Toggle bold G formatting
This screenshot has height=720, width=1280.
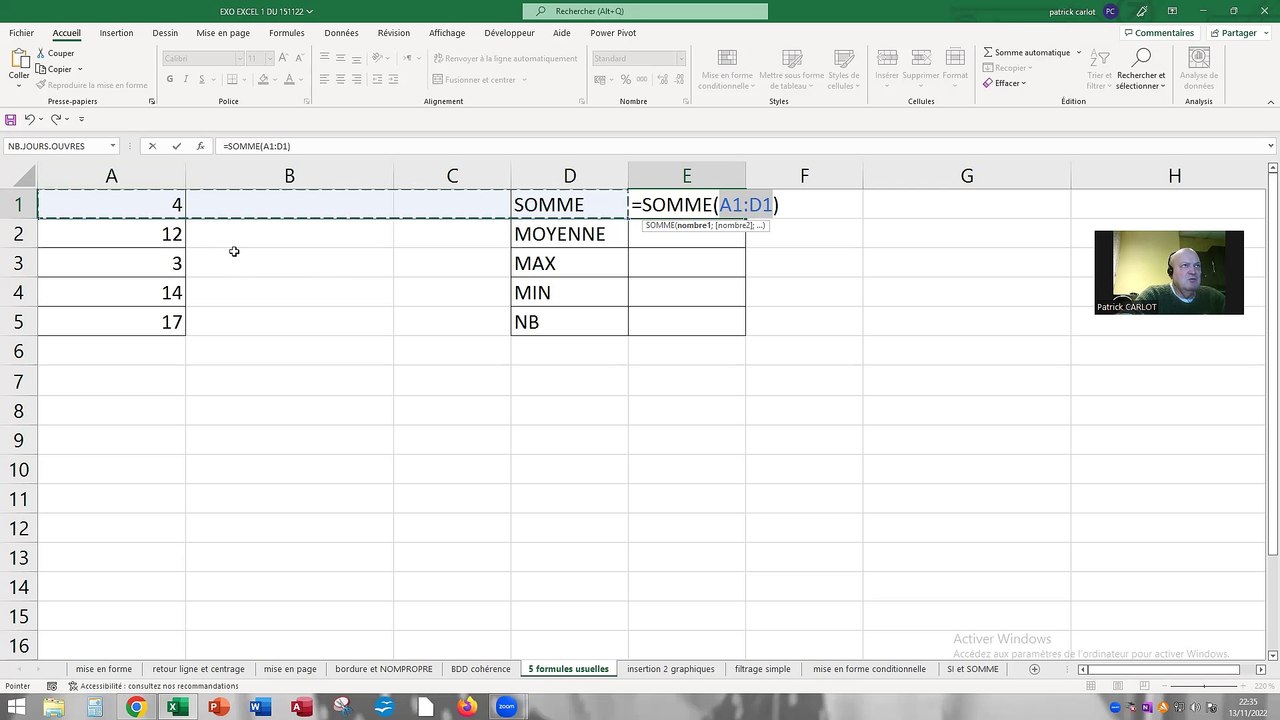170,80
